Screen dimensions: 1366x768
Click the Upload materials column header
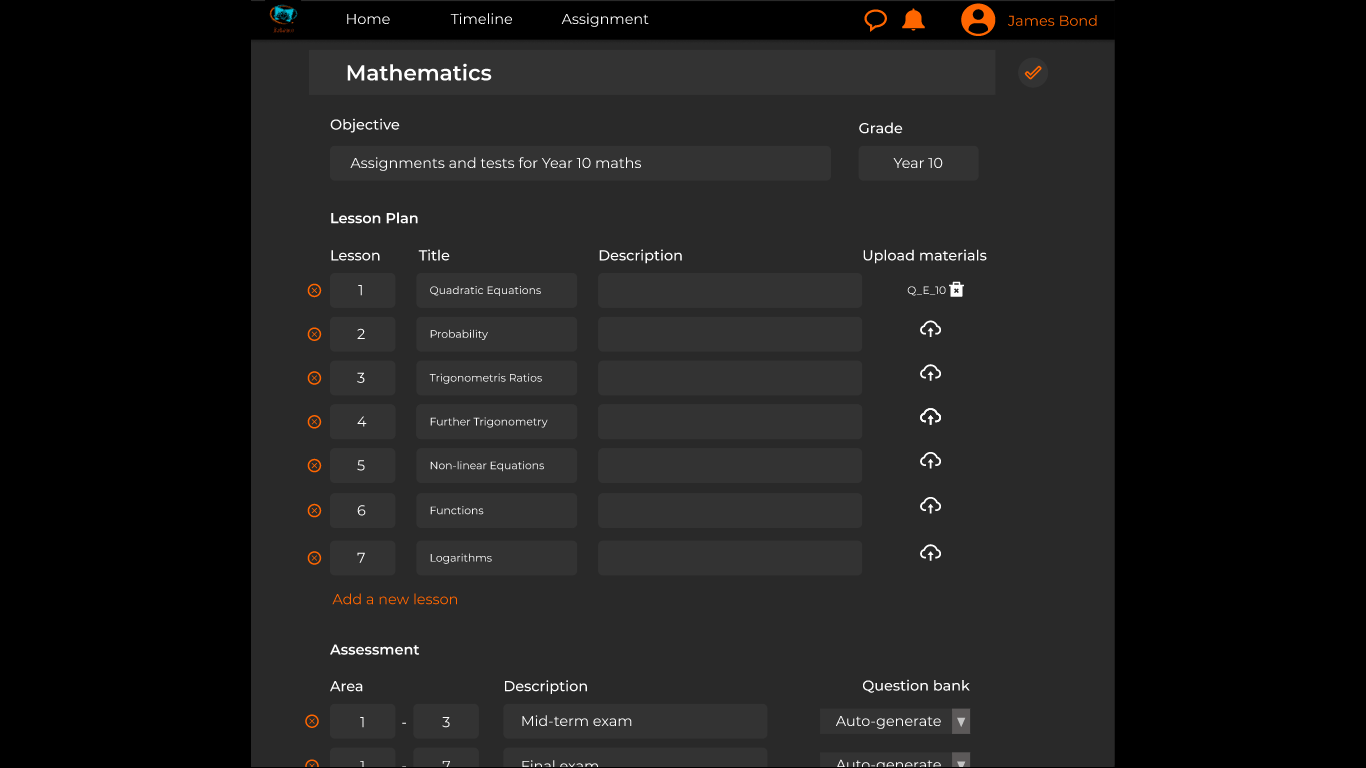(924, 256)
